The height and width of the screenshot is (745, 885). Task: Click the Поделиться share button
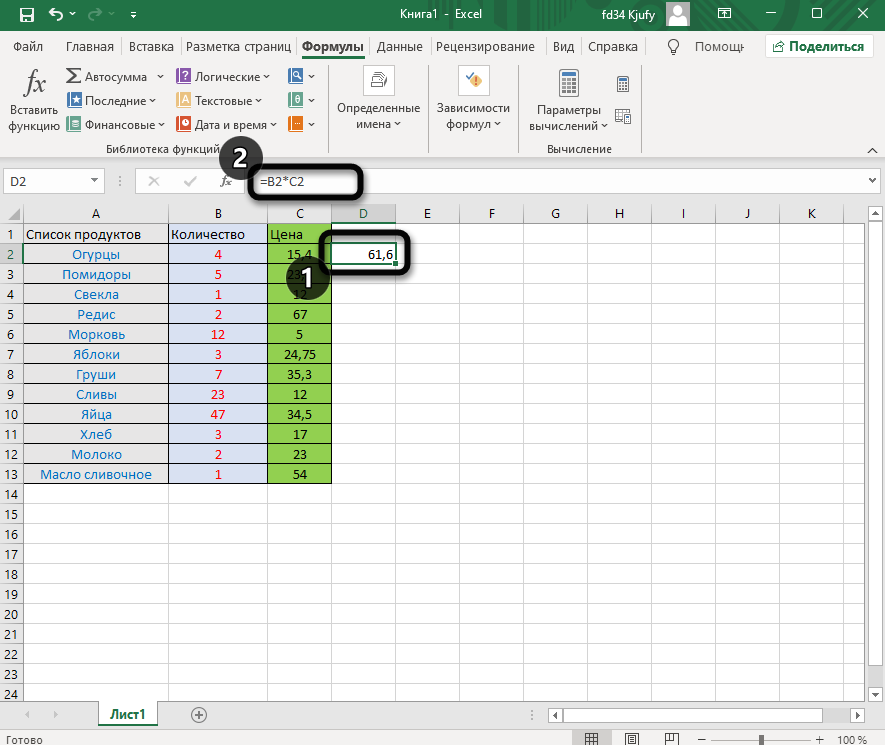[x=816, y=47]
